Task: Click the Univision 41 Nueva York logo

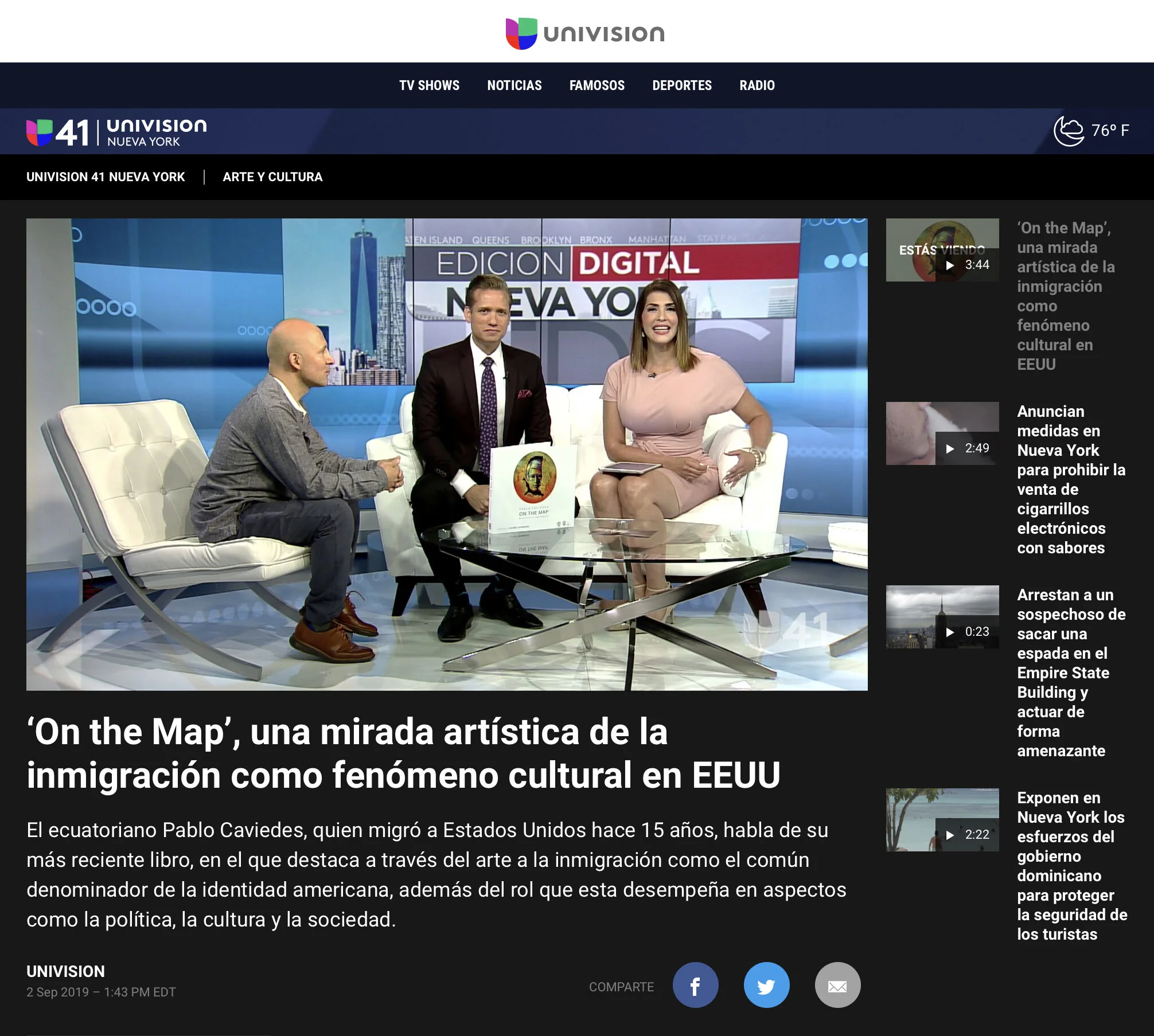Action: (116, 132)
